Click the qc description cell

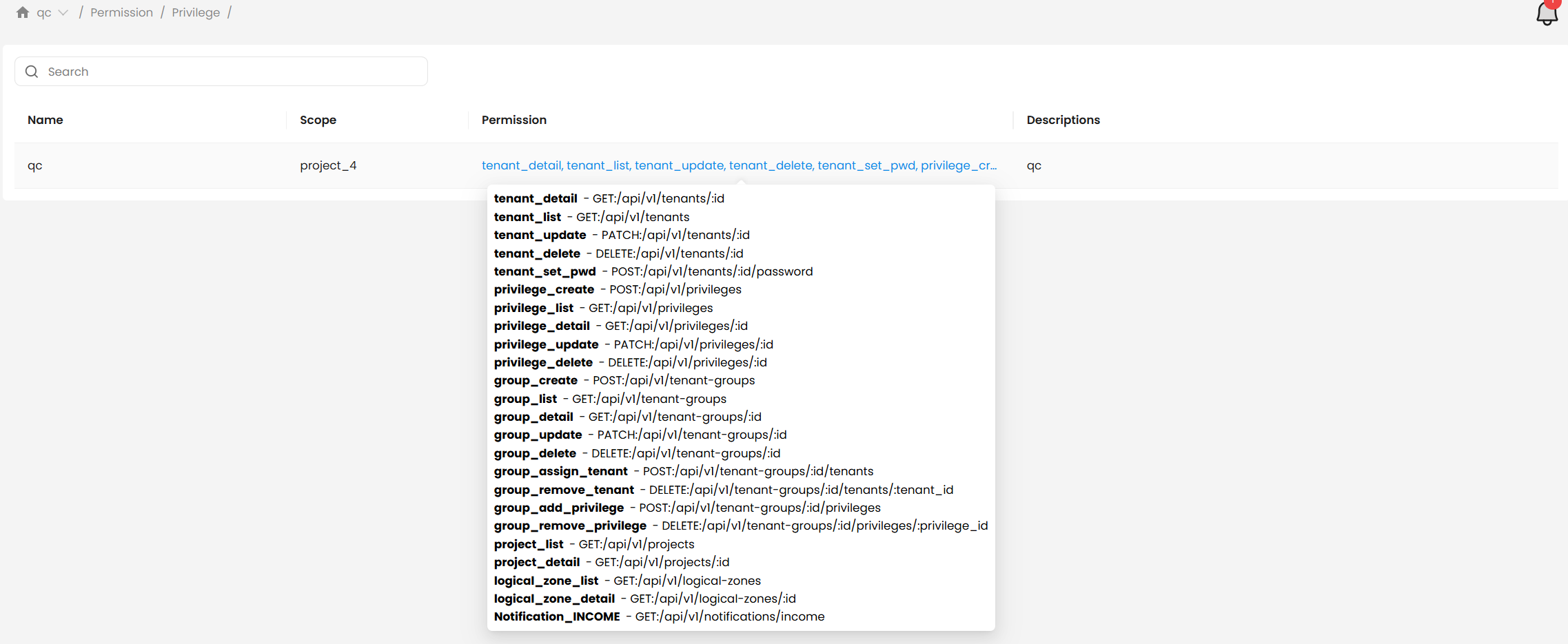(1034, 165)
